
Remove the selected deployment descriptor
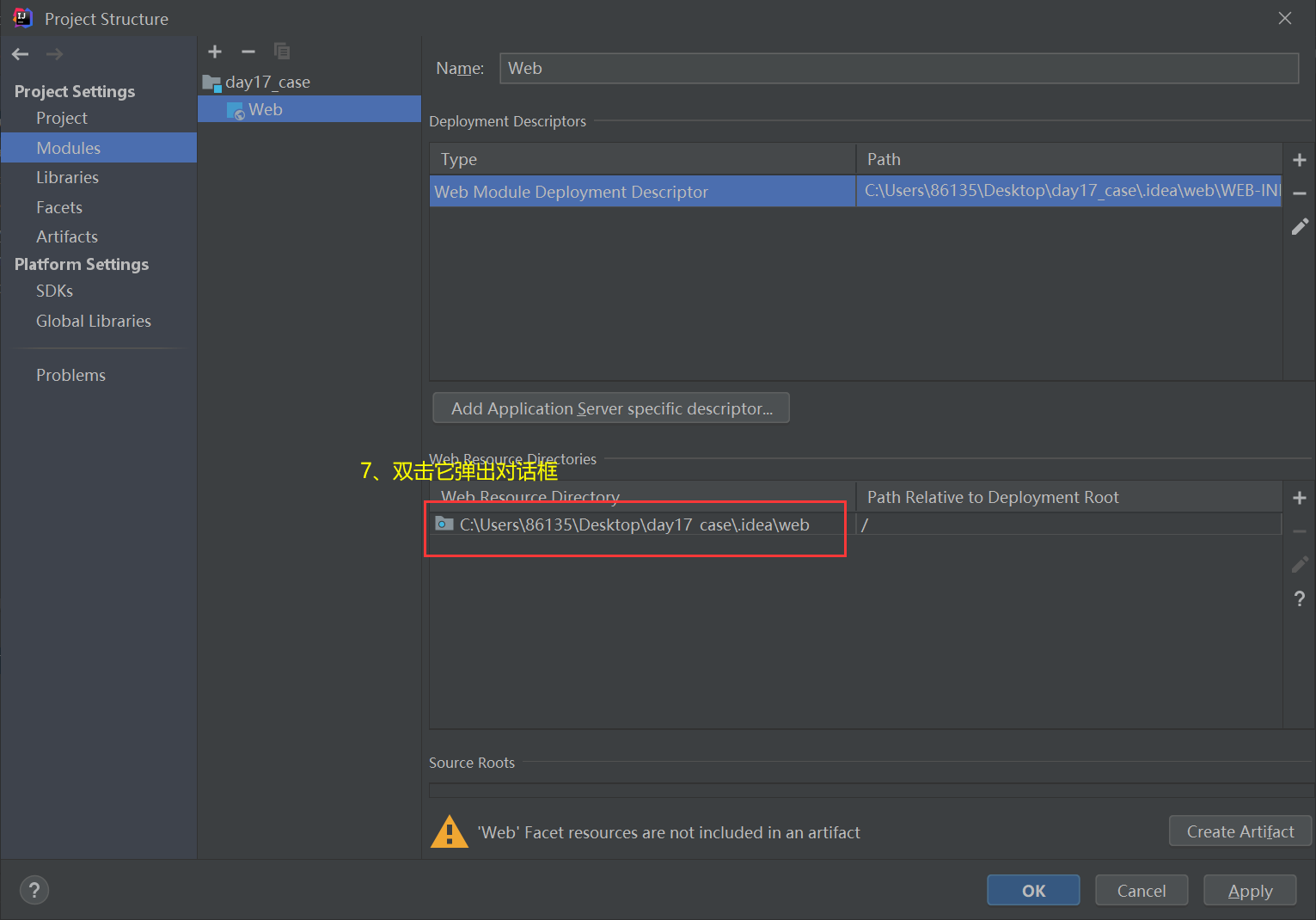[x=1300, y=193]
